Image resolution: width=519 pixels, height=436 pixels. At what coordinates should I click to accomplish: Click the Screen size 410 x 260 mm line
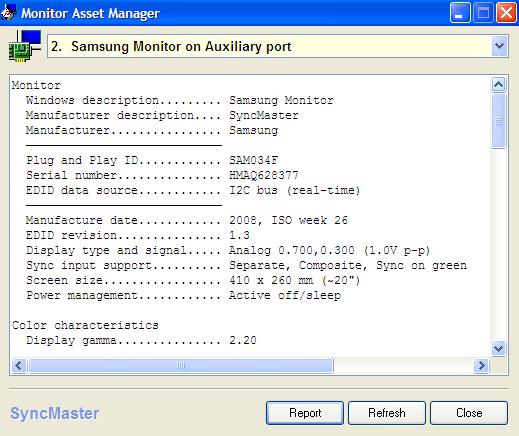[x=193, y=280]
